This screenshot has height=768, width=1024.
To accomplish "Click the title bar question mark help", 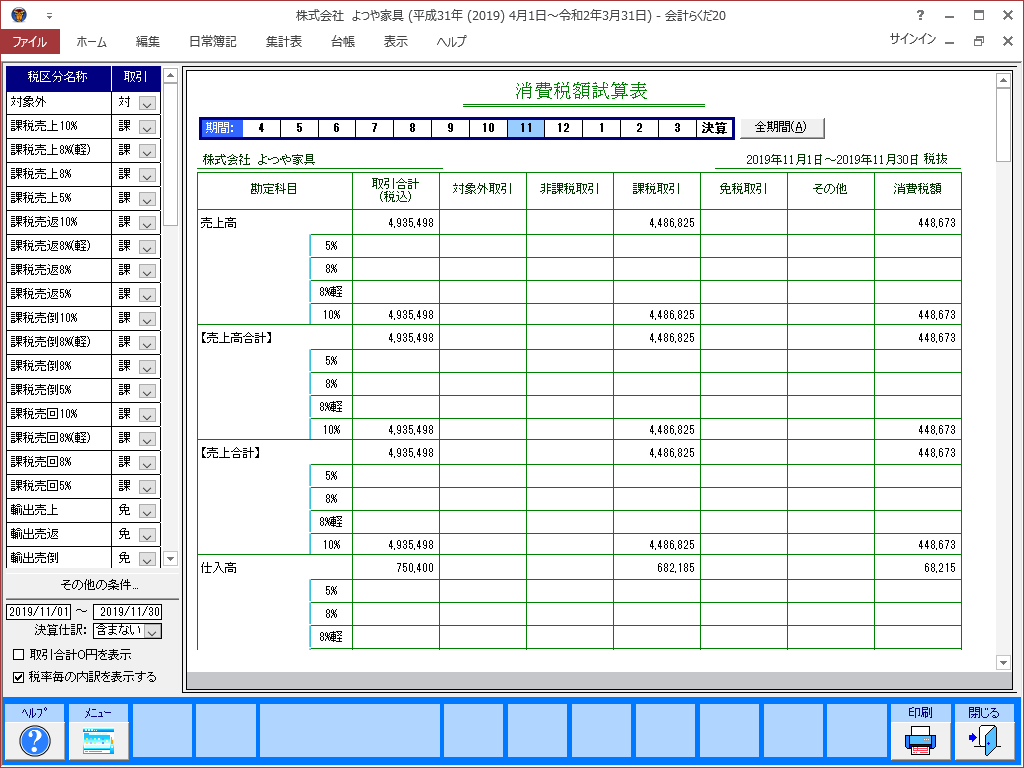I will click(x=920, y=15).
